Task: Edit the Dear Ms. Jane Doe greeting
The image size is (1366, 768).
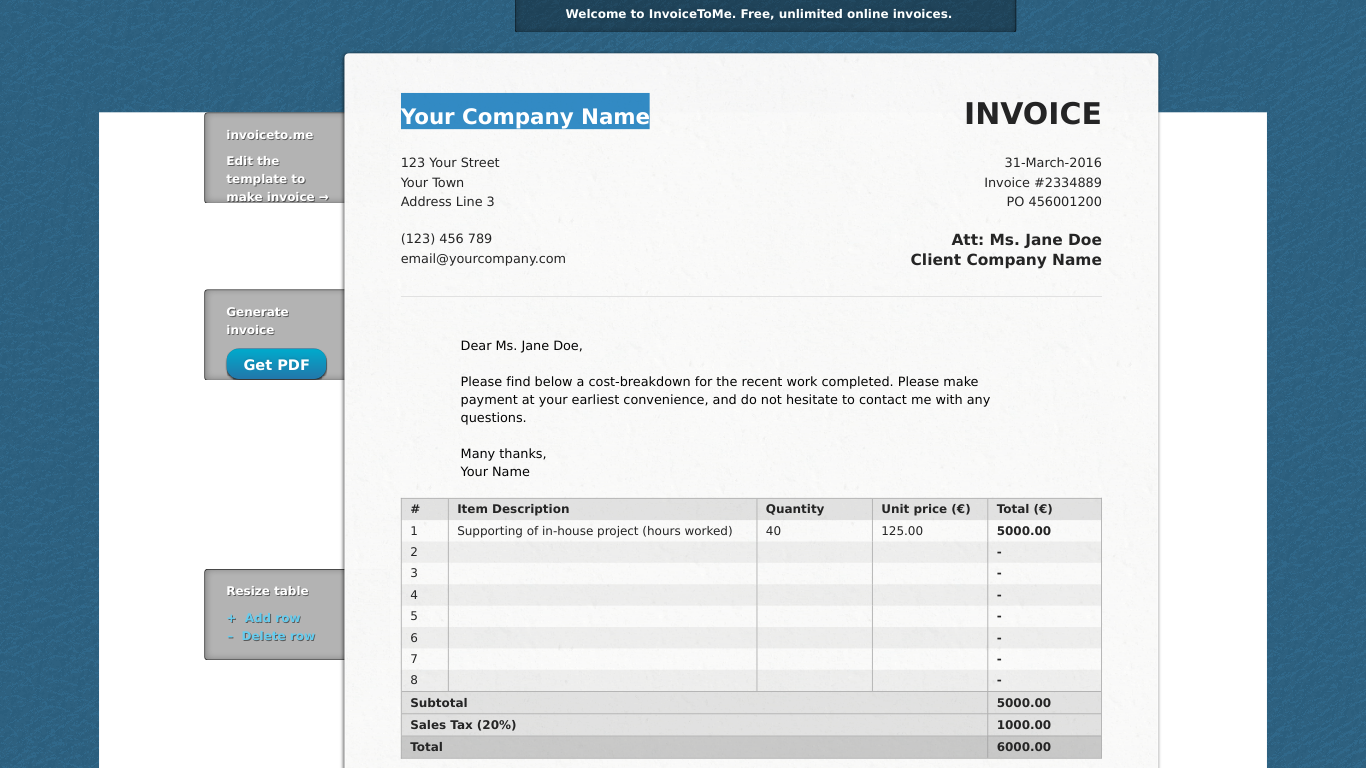Action: (x=521, y=346)
